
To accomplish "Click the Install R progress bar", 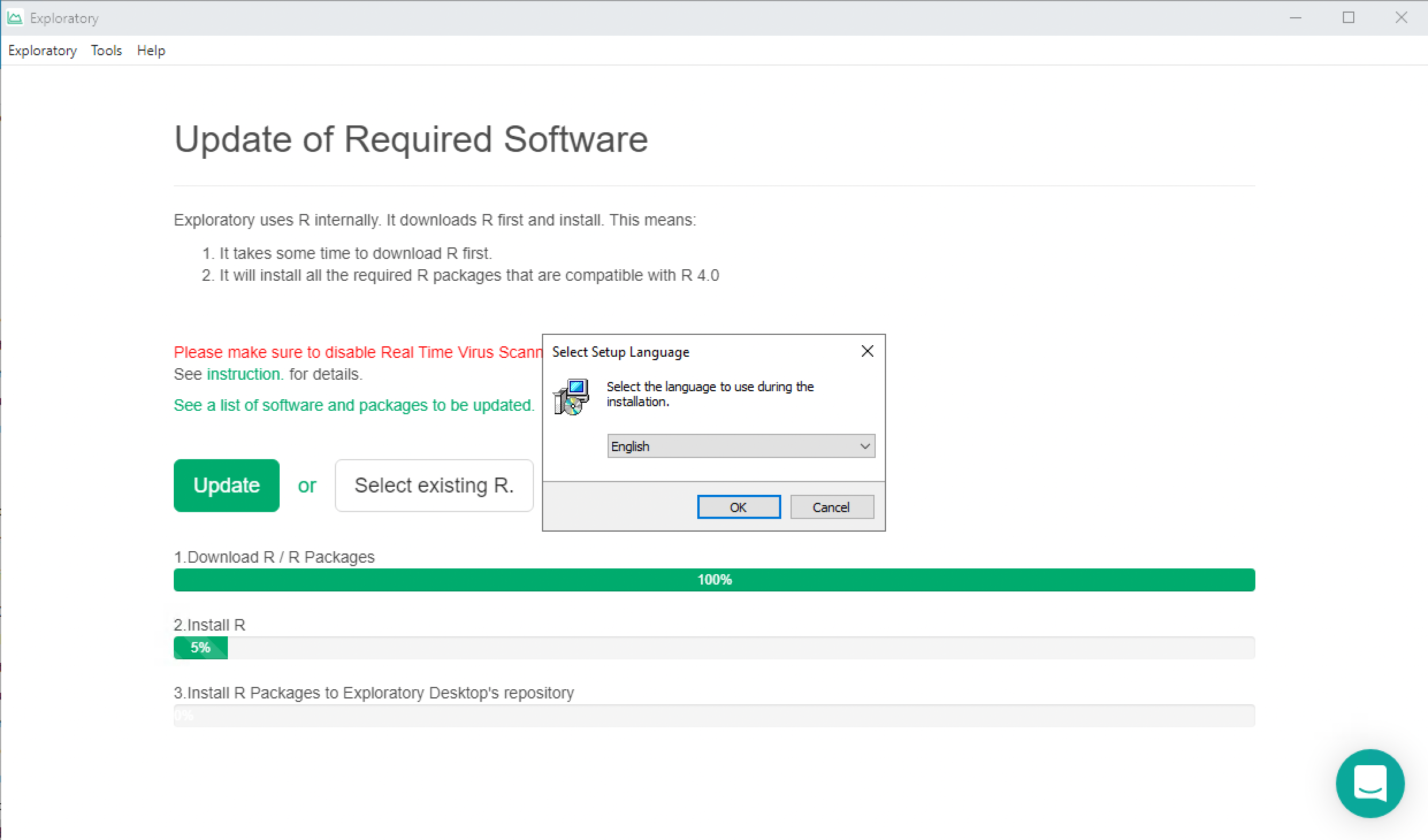I will tap(713, 647).
